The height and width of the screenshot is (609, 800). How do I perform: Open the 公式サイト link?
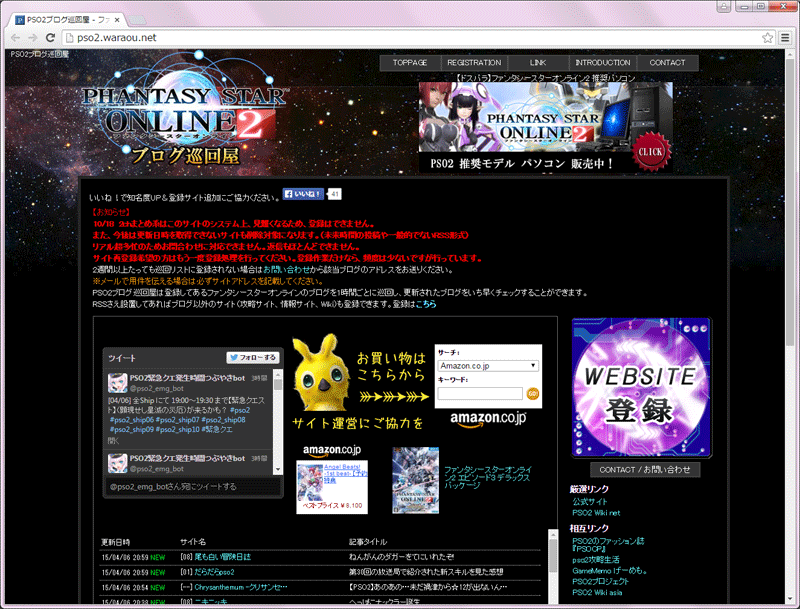[590, 502]
